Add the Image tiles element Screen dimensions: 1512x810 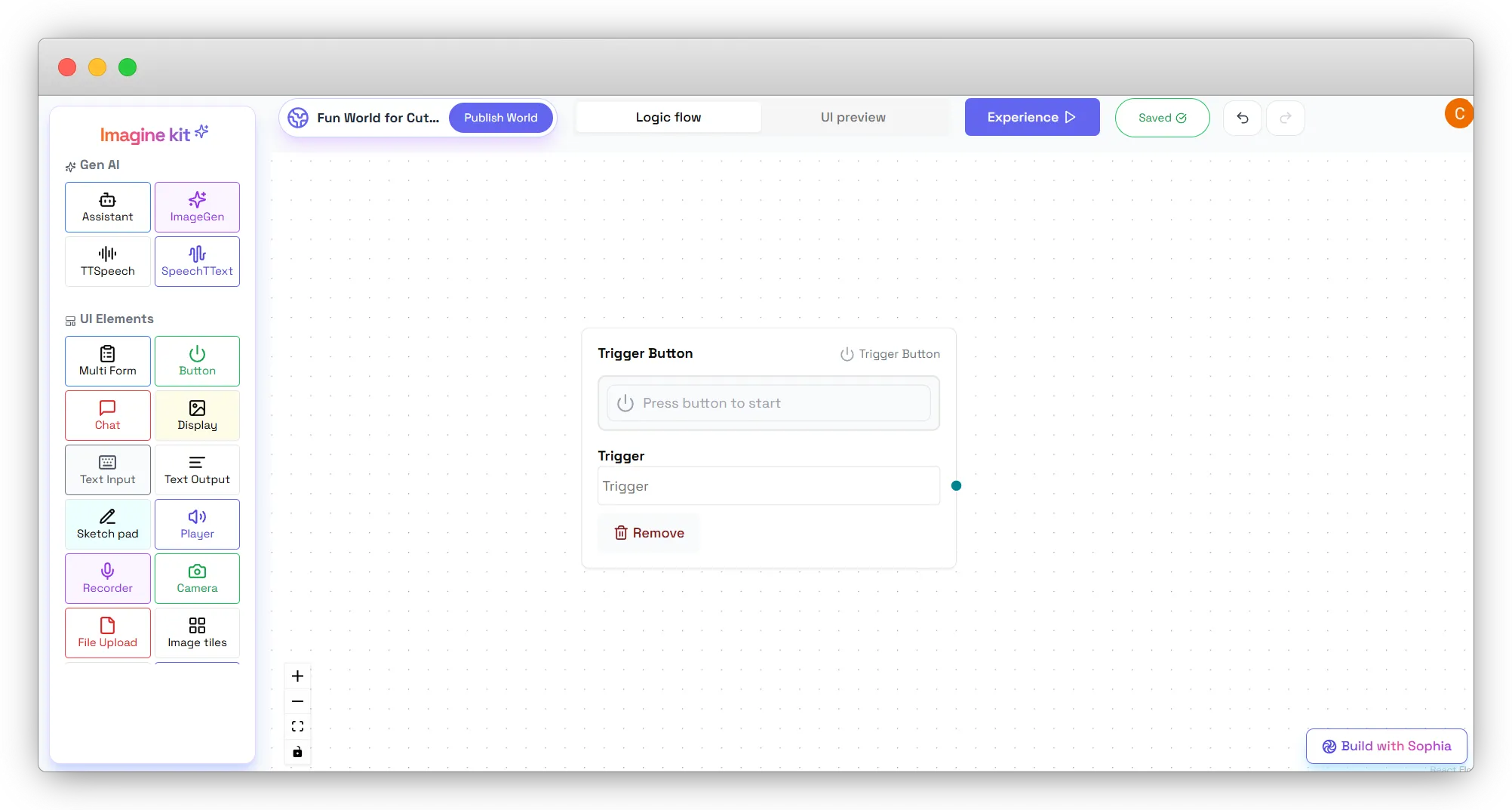tap(197, 633)
